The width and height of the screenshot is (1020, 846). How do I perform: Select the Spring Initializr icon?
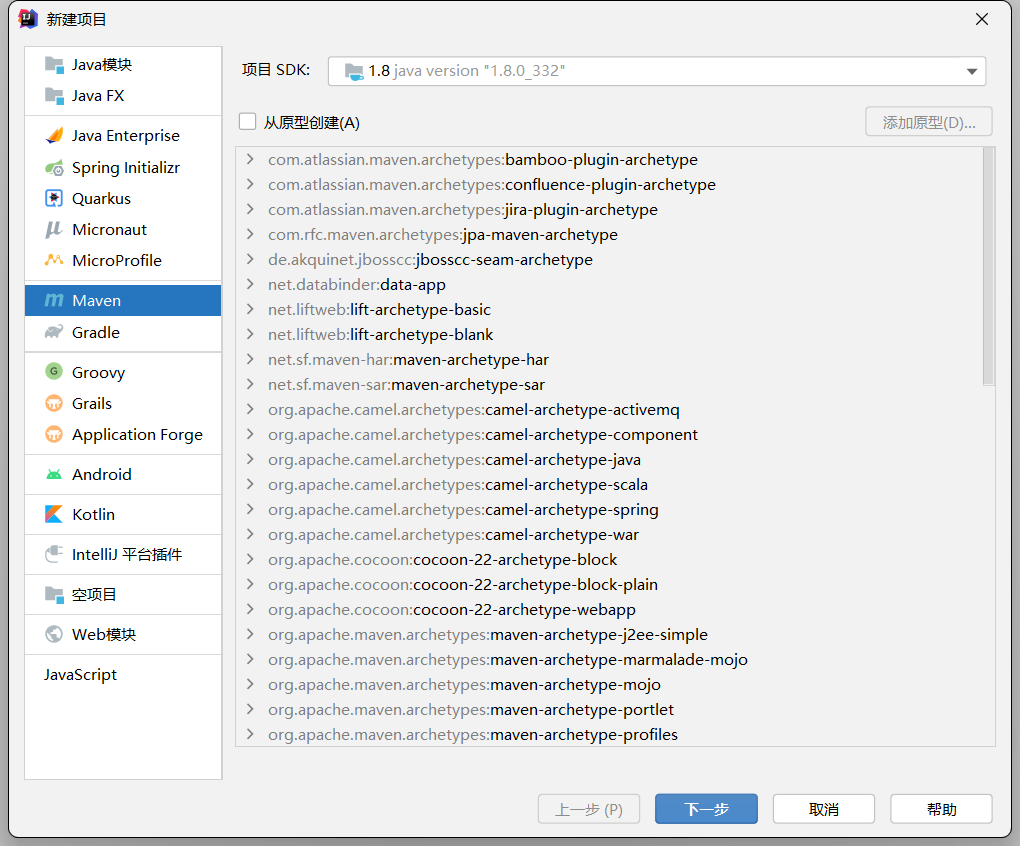tap(54, 168)
